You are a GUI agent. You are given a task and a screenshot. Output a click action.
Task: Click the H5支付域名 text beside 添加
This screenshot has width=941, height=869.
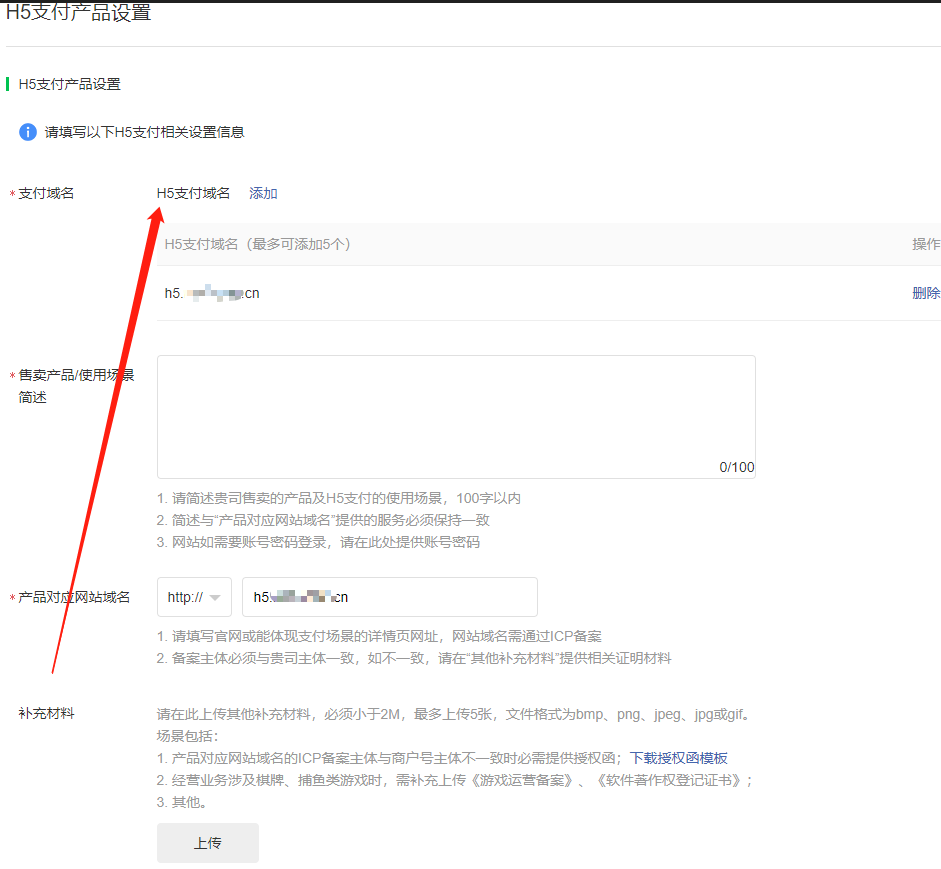(x=193, y=193)
